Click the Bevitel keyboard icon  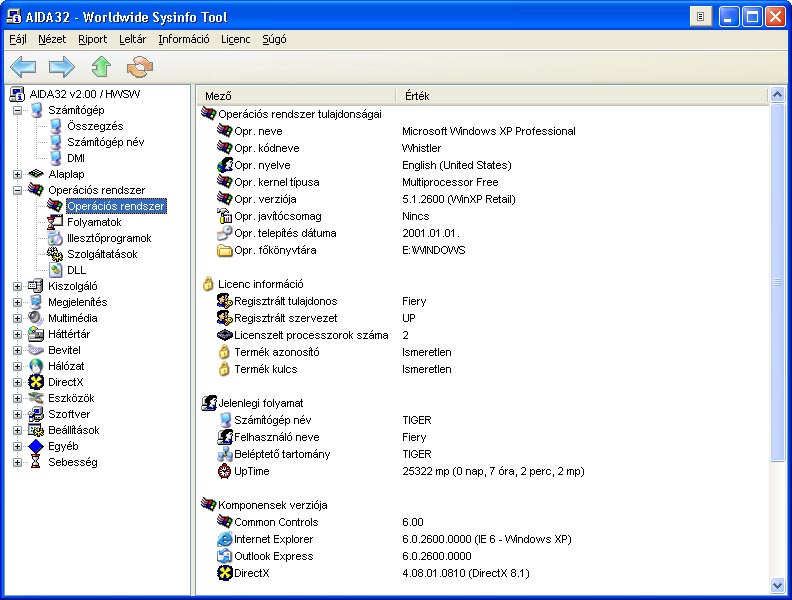click(x=36, y=350)
